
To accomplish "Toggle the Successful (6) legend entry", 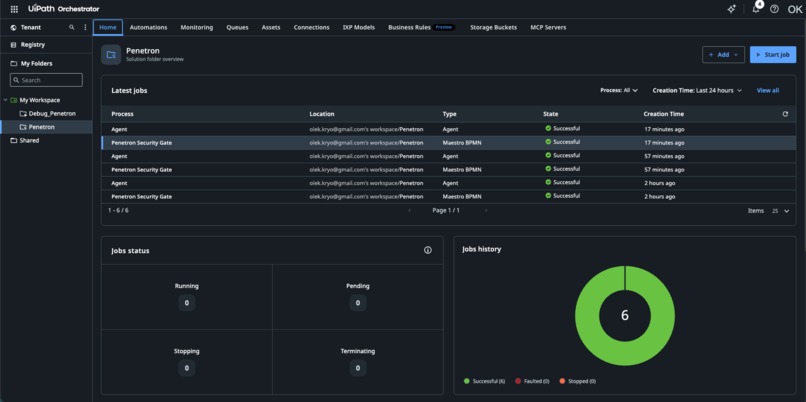I will tap(484, 381).
